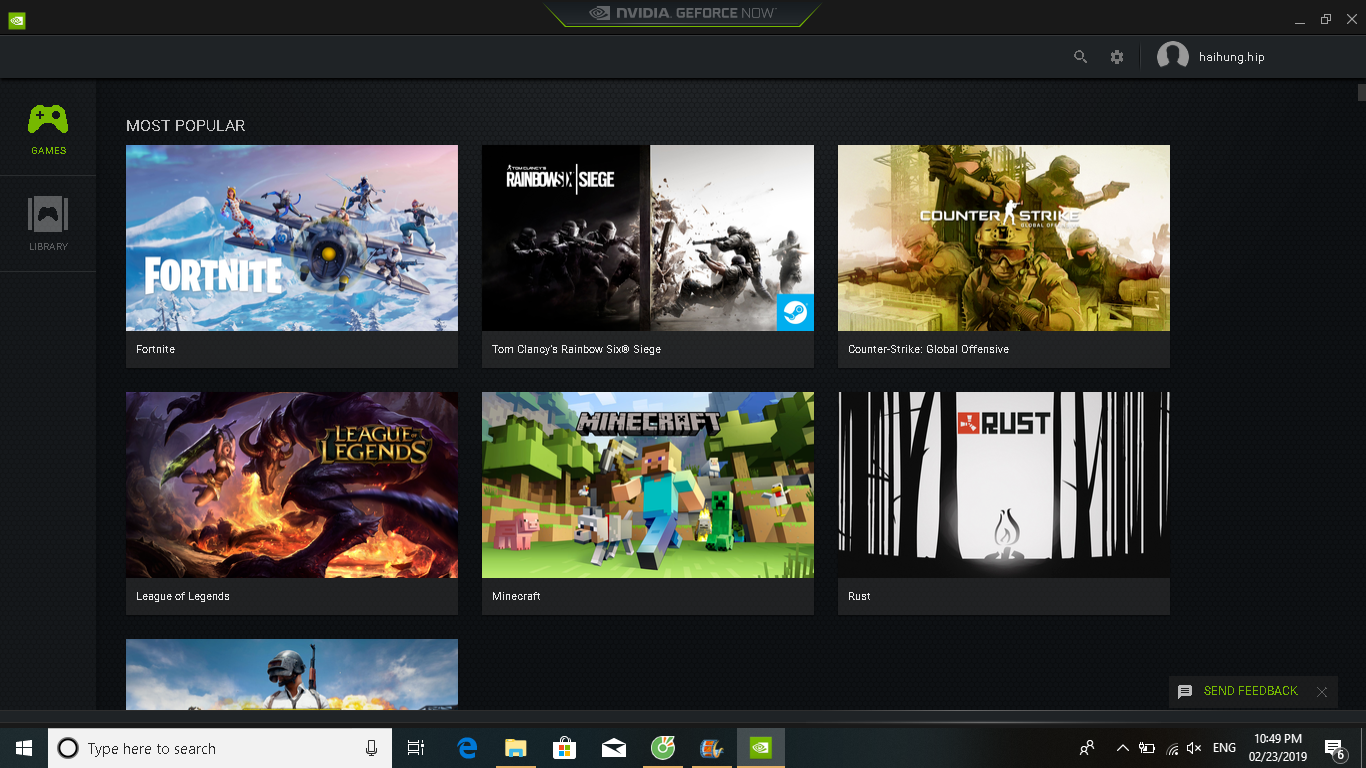Select the "Fortnite" caption text

[155, 349]
